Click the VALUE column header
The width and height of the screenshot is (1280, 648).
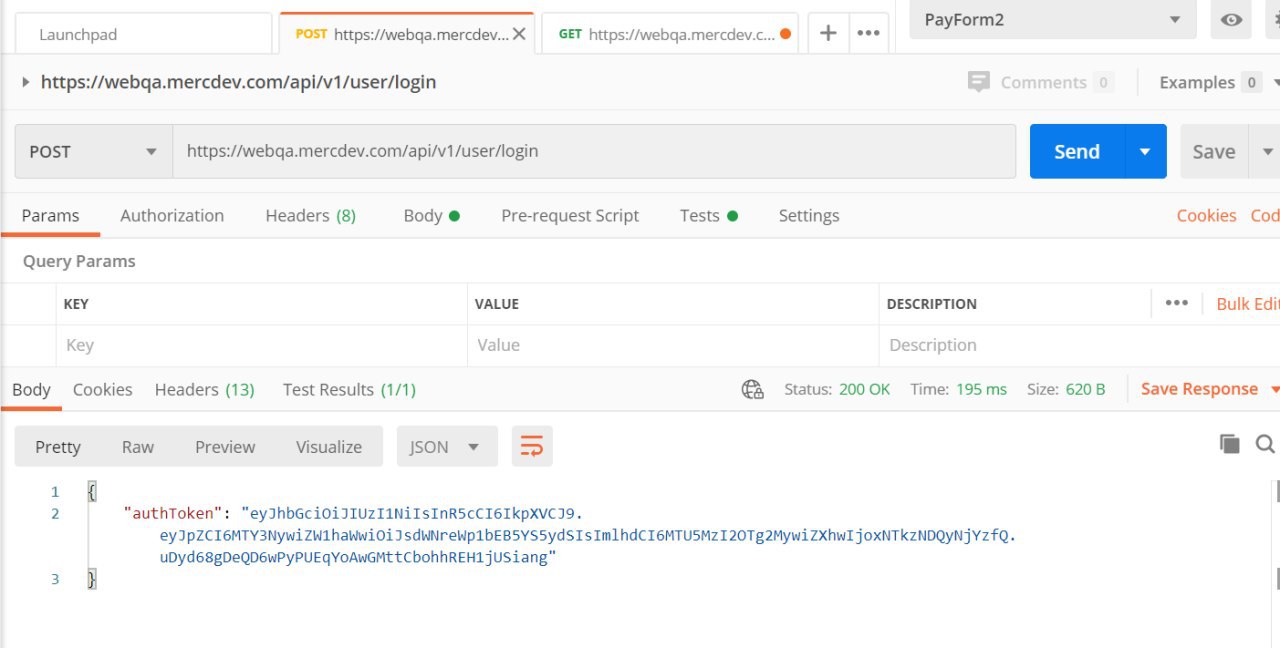497,303
